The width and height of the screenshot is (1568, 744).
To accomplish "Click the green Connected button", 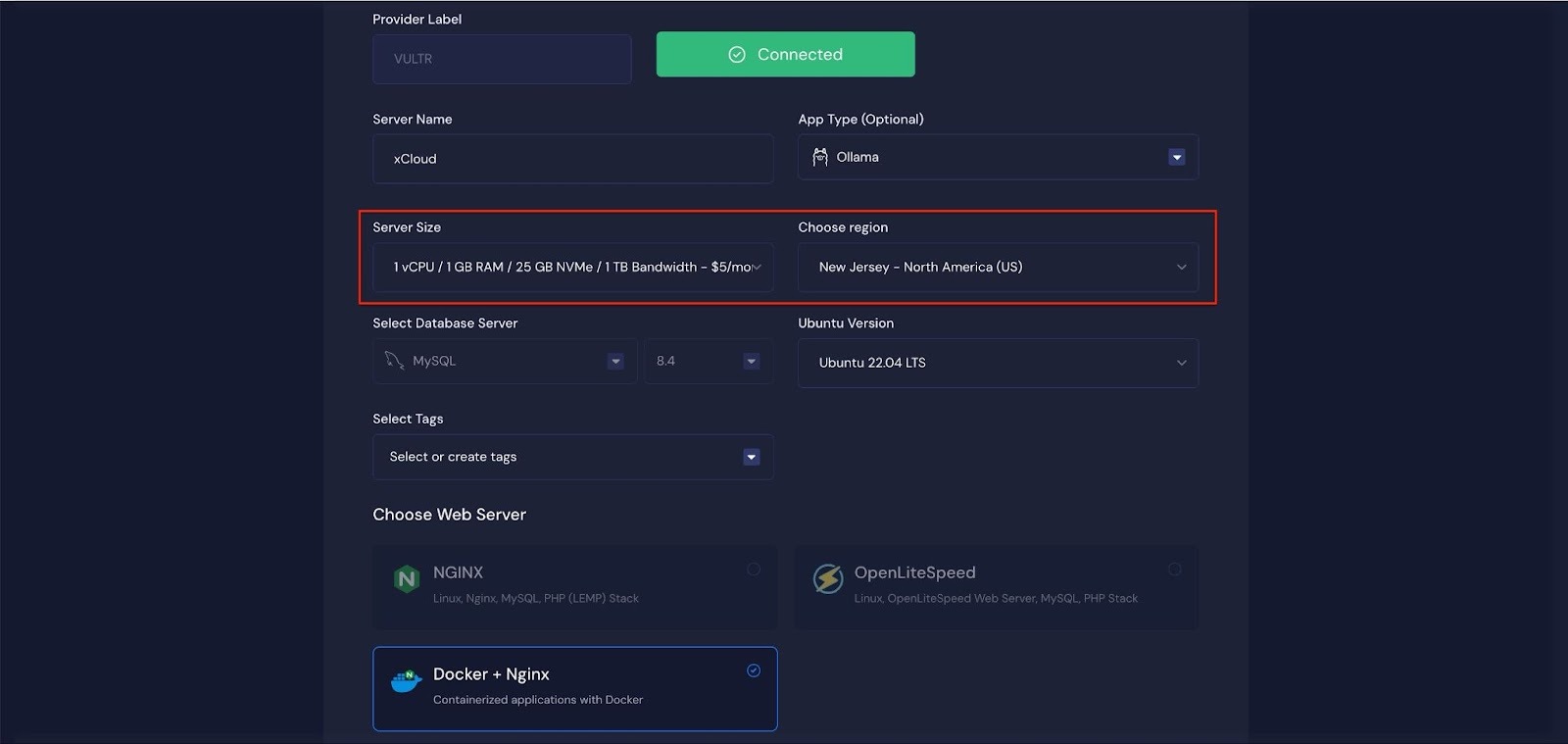I will [785, 55].
